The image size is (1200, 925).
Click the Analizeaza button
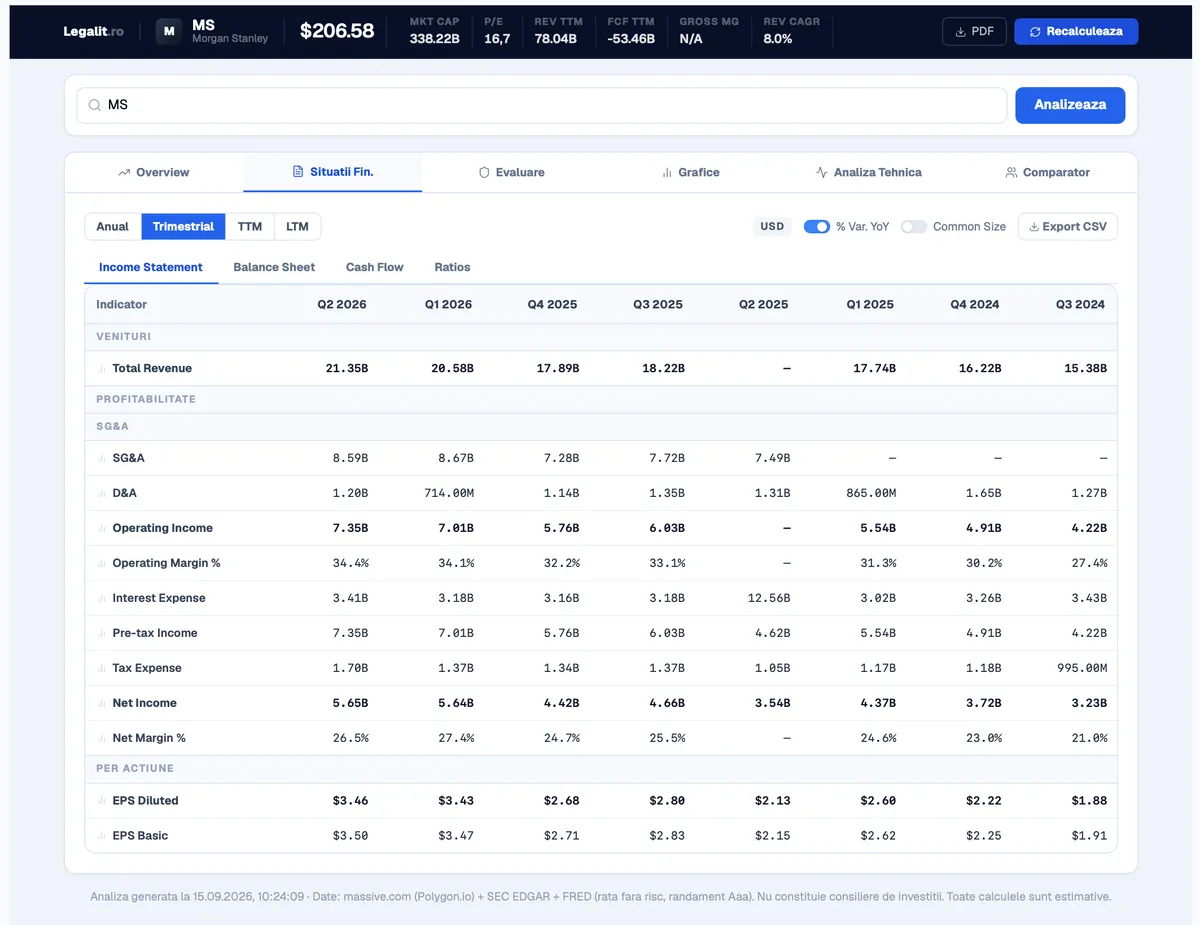point(1070,105)
